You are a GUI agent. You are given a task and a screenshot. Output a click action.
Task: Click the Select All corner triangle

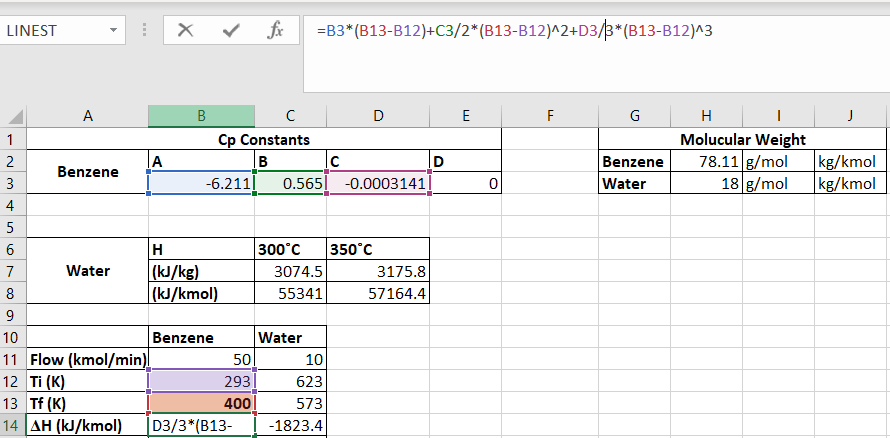coord(15,117)
